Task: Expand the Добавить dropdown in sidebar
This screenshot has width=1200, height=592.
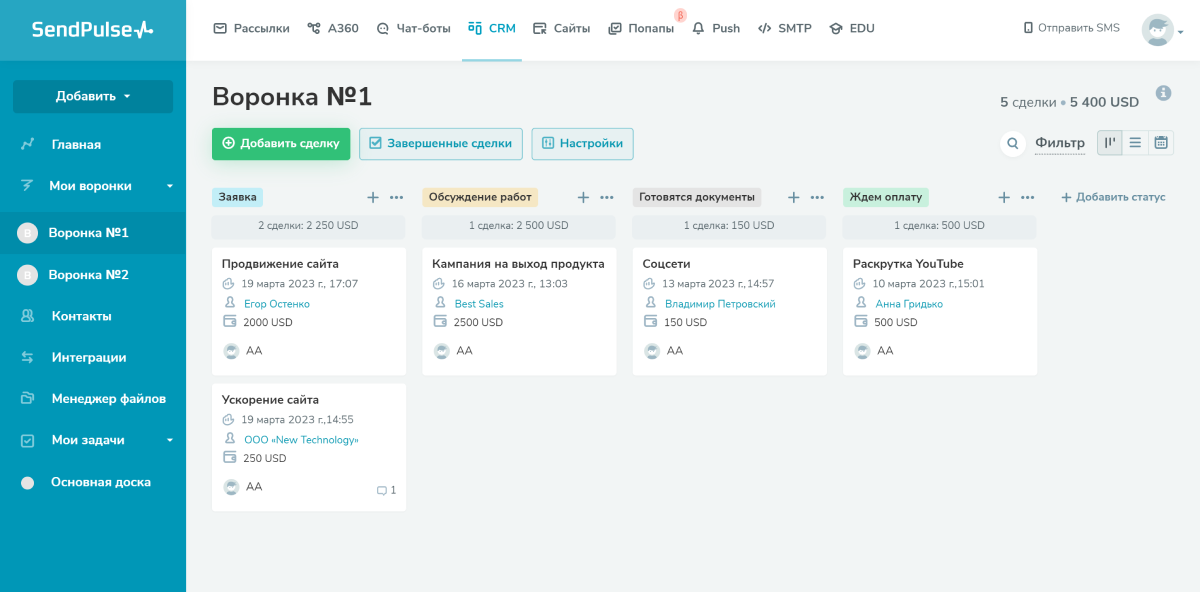Action: coord(92,97)
